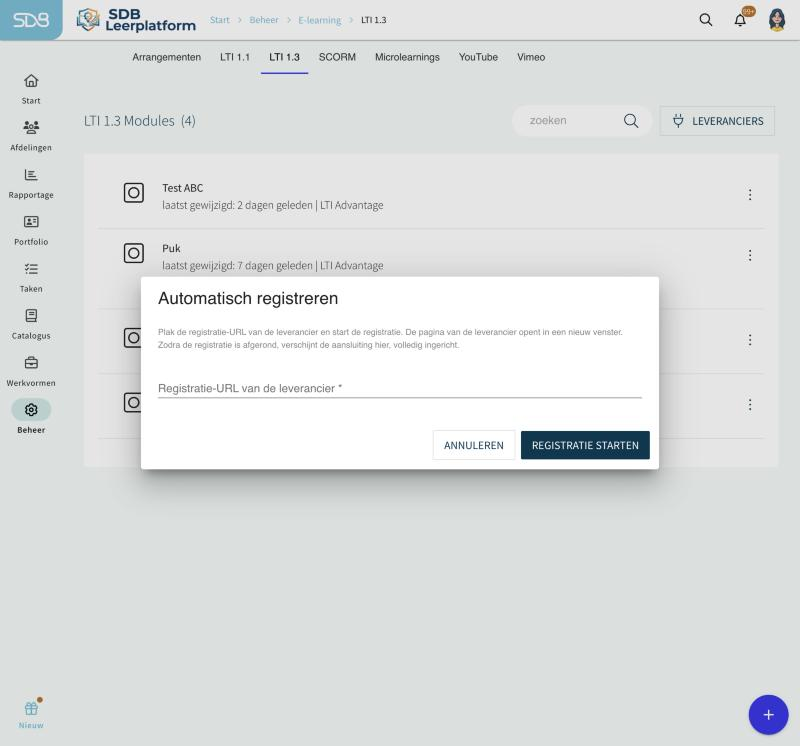Viewport: 800px width, 746px height.
Task: Open the notifications bell
Action: (740, 20)
